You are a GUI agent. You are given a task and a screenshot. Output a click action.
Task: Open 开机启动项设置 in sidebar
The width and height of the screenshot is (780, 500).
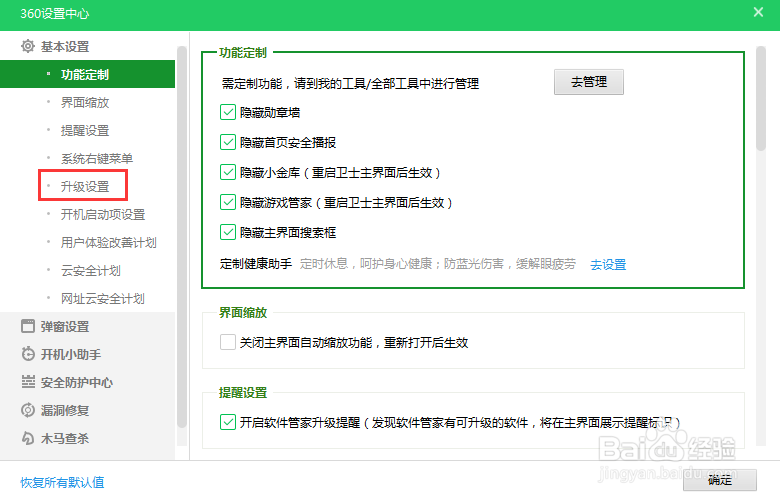[103, 214]
